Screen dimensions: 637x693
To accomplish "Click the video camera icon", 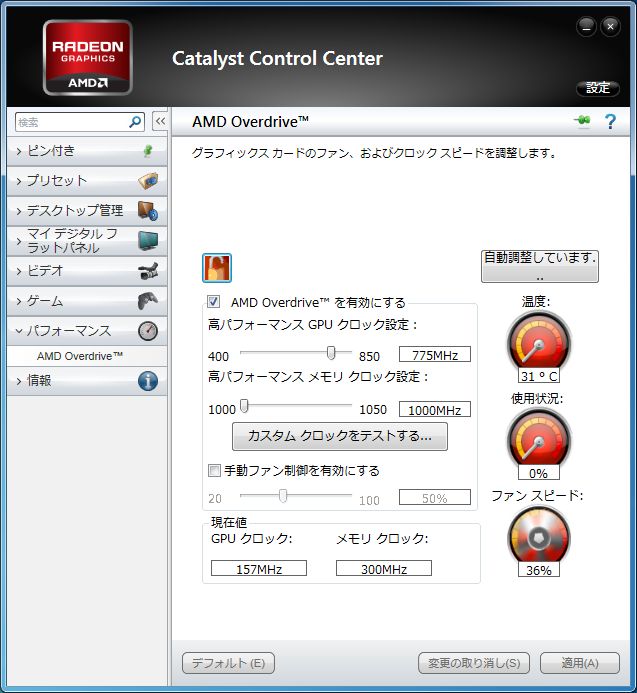I will point(148,271).
